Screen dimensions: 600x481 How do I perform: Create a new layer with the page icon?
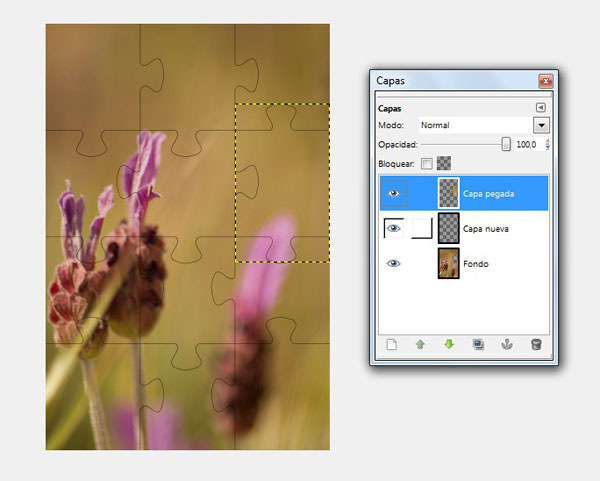[391, 345]
